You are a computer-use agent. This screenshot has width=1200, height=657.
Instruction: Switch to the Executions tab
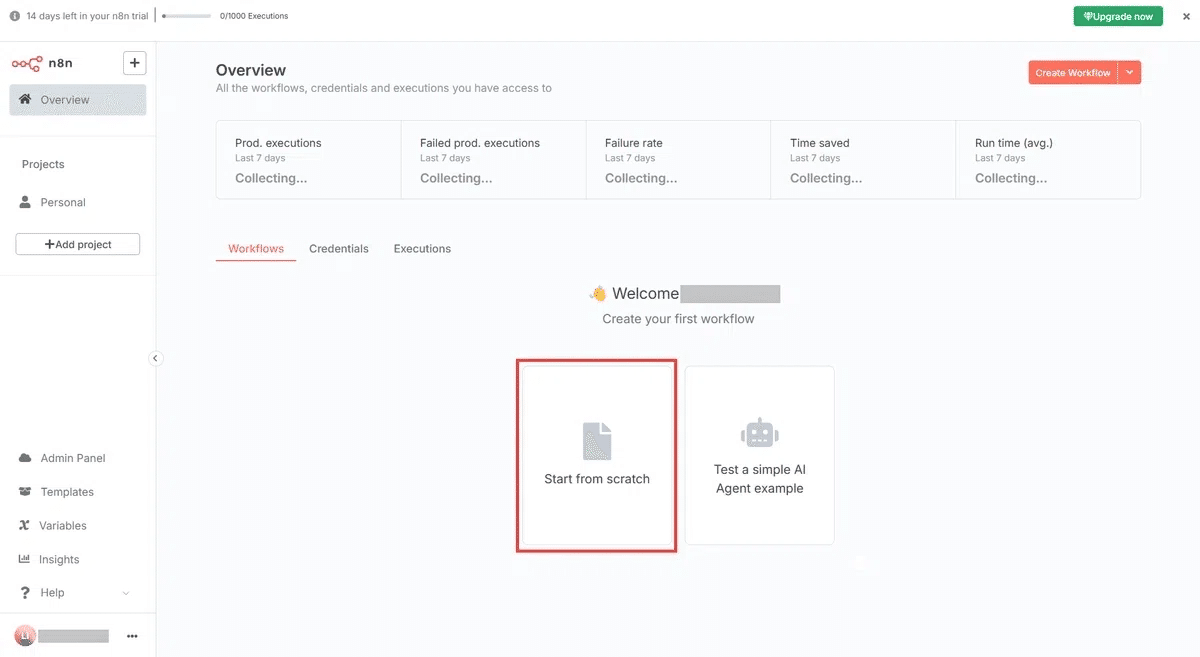[422, 249]
